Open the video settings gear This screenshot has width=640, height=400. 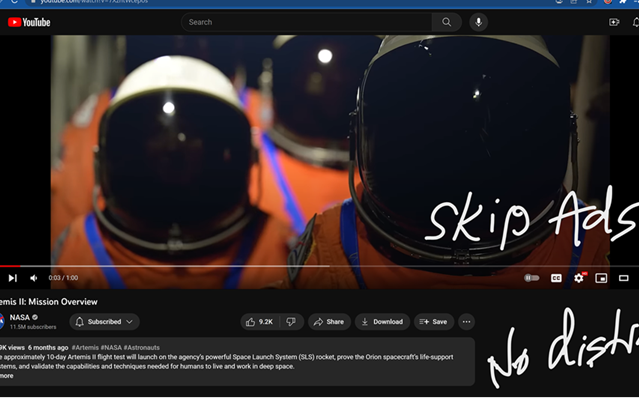[x=579, y=278]
